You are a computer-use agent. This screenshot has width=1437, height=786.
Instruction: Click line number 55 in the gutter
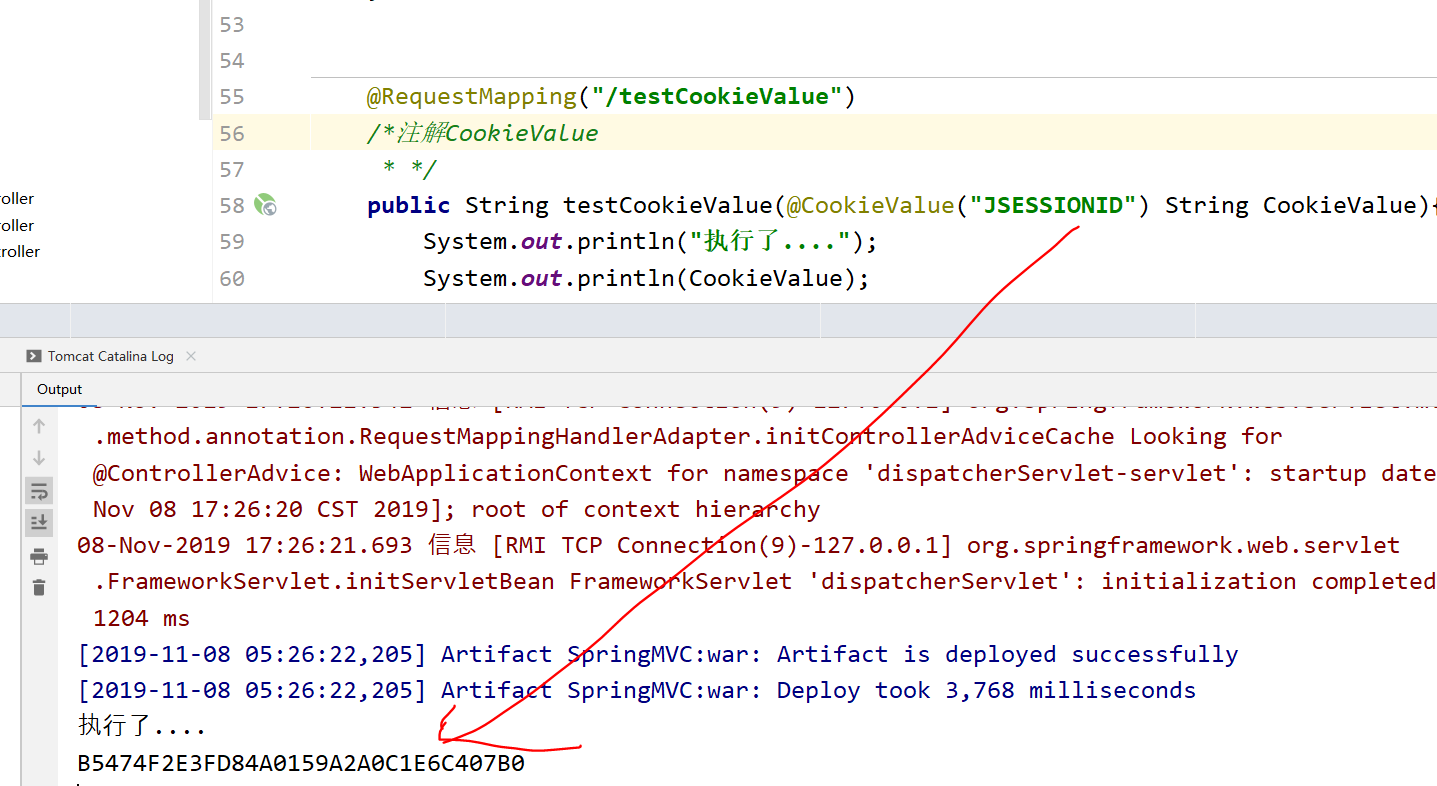point(231,97)
